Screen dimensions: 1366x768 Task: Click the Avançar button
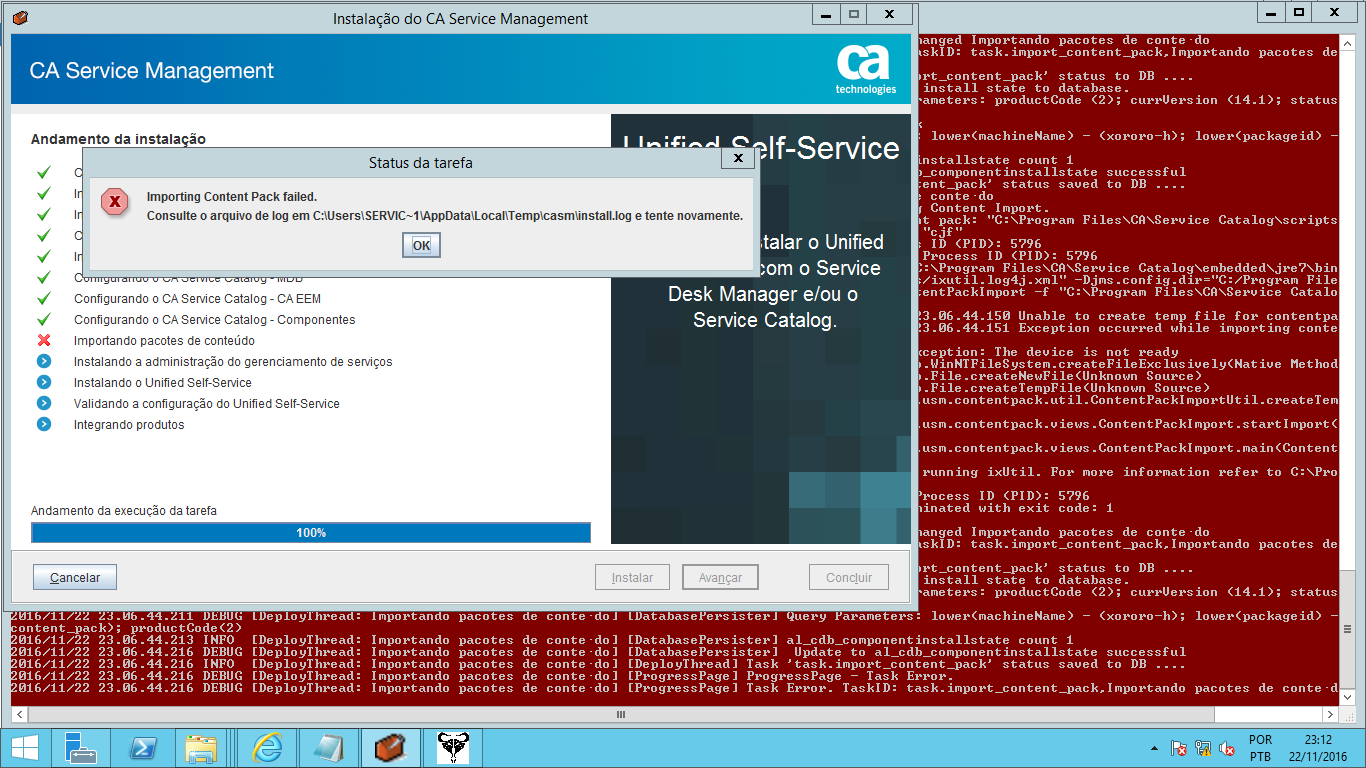tap(720, 577)
